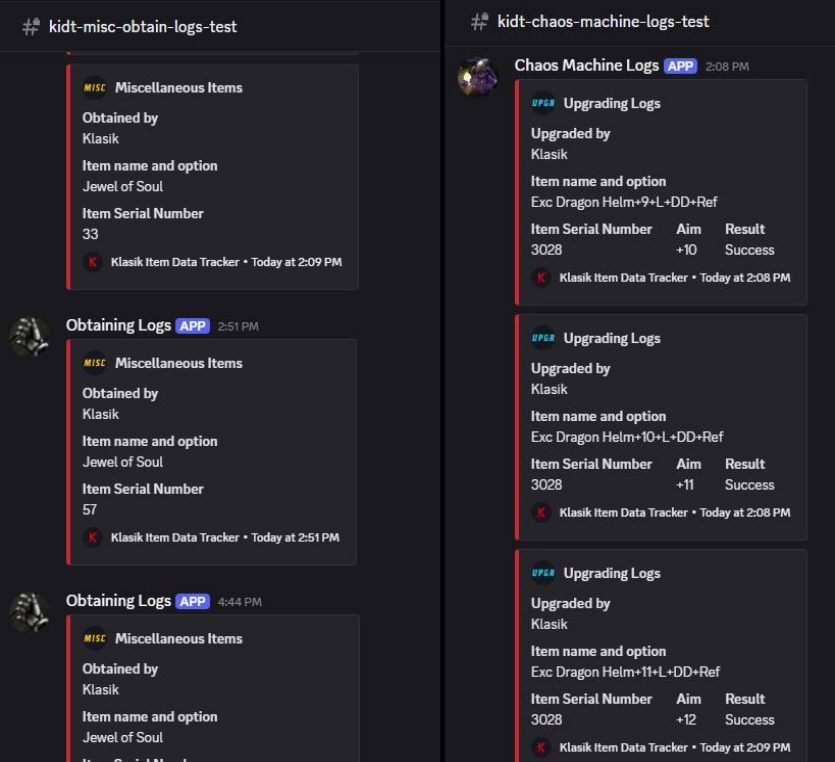Viewport: 835px width, 762px height.
Task: Click K footer icon in the +10 Success embed
Action: [541, 277]
